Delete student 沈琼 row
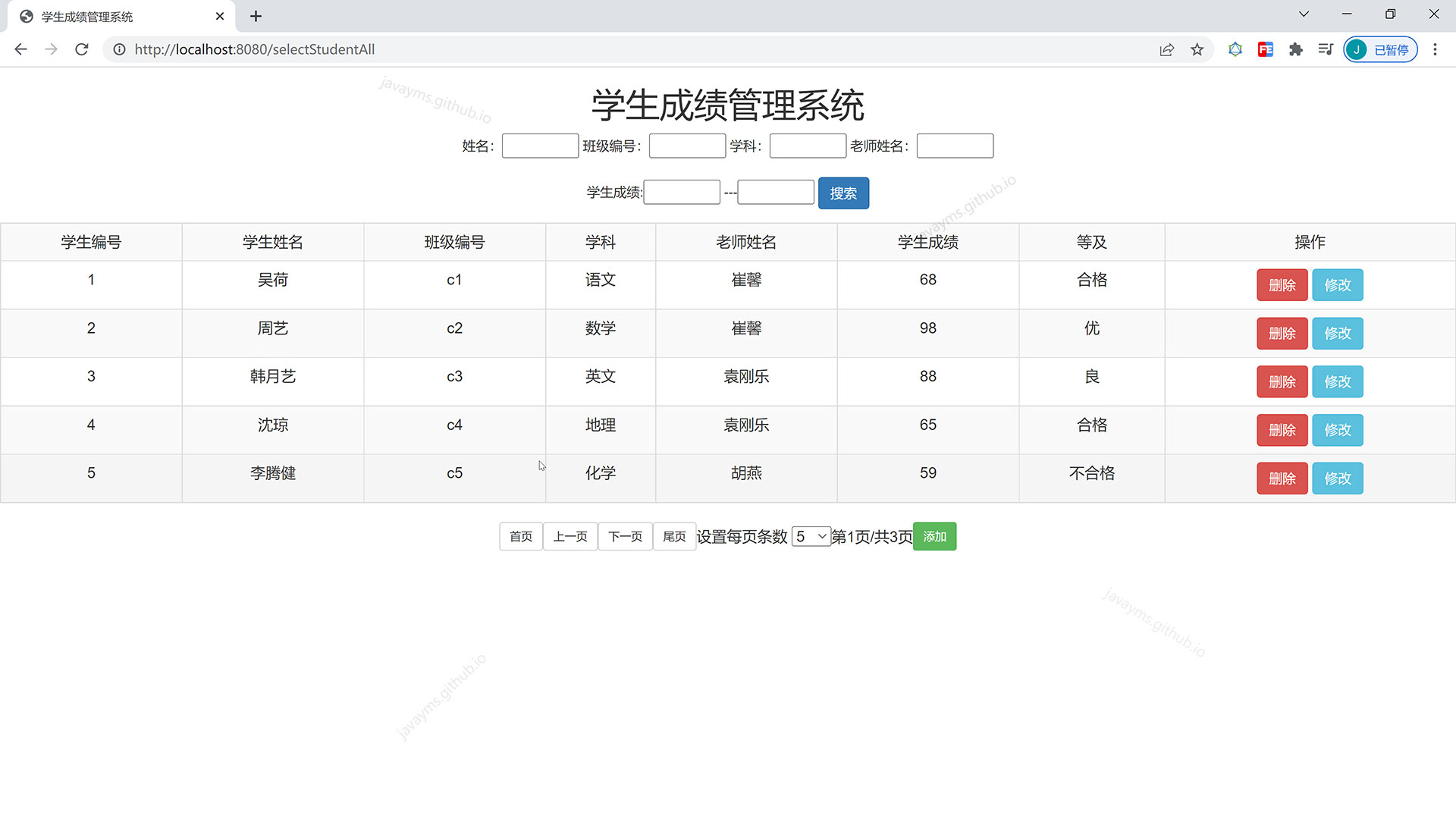Viewport: 1456px width, 819px height. point(1282,430)
